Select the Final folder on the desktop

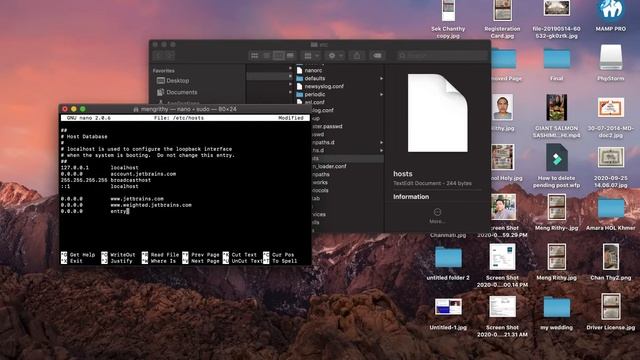[556, 58]
